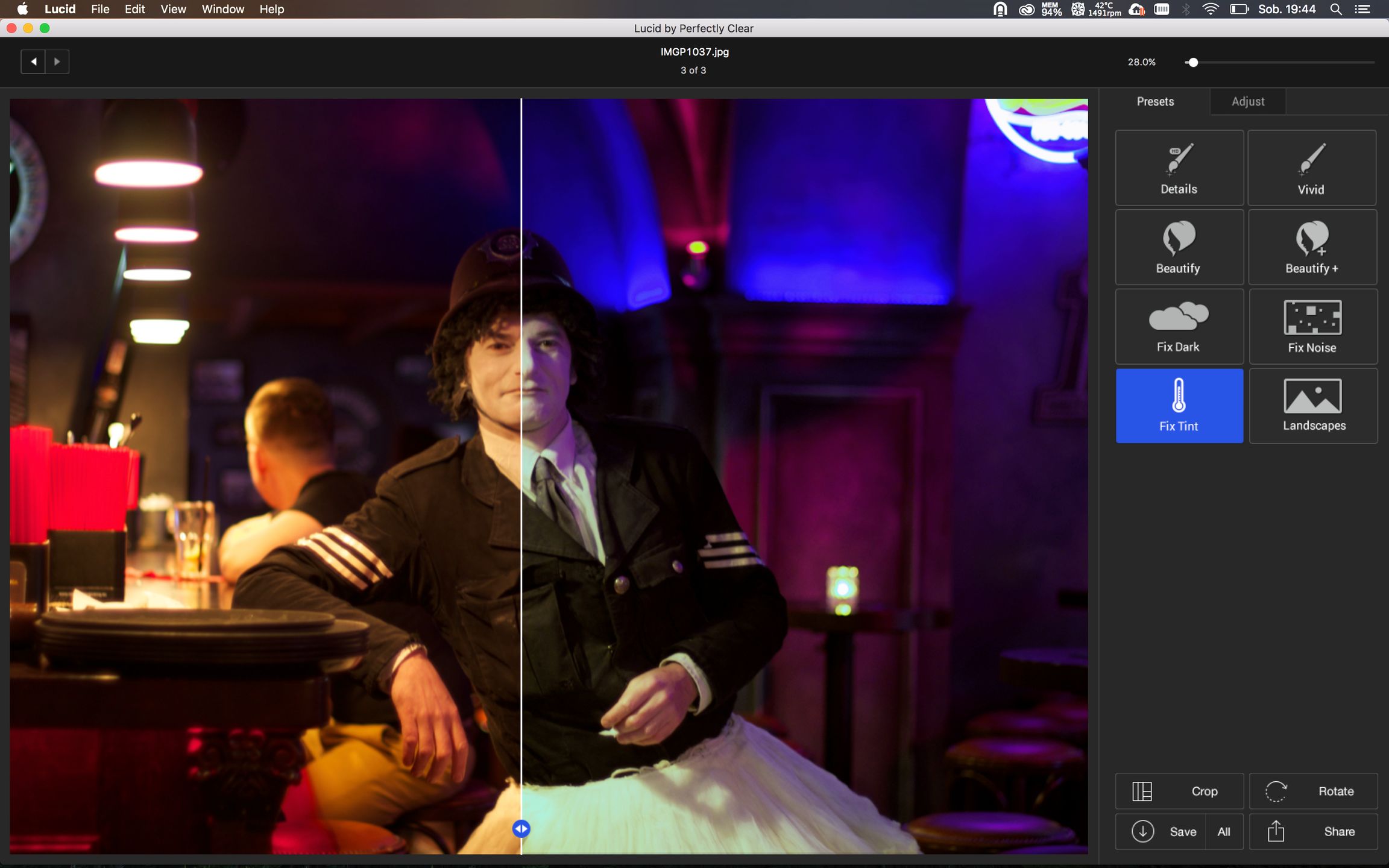
Task: Toggle the Fix Tint thermometer preset
Action: pyautogui.click(x=1179, y=406)
